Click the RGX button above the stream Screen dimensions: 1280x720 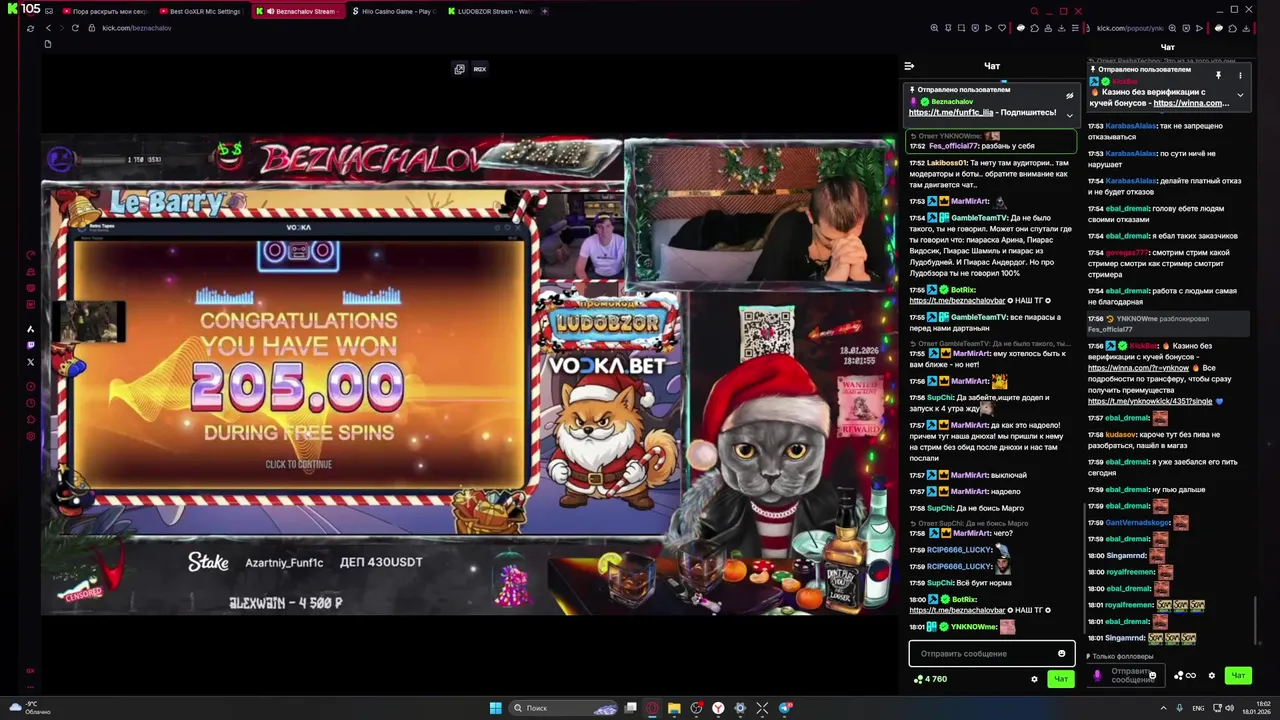coord(480,69)
